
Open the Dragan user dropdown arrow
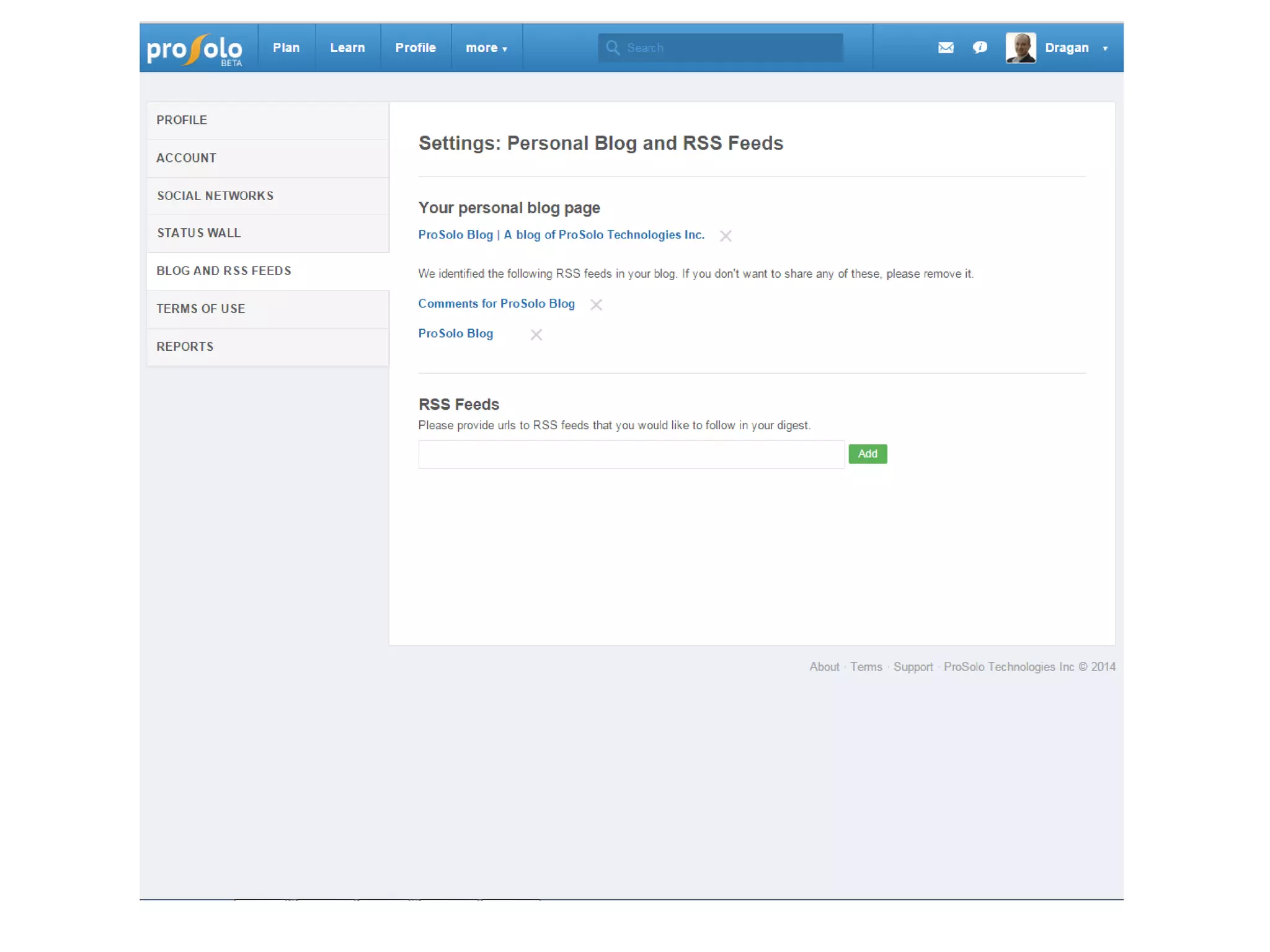coord(1105,48)
